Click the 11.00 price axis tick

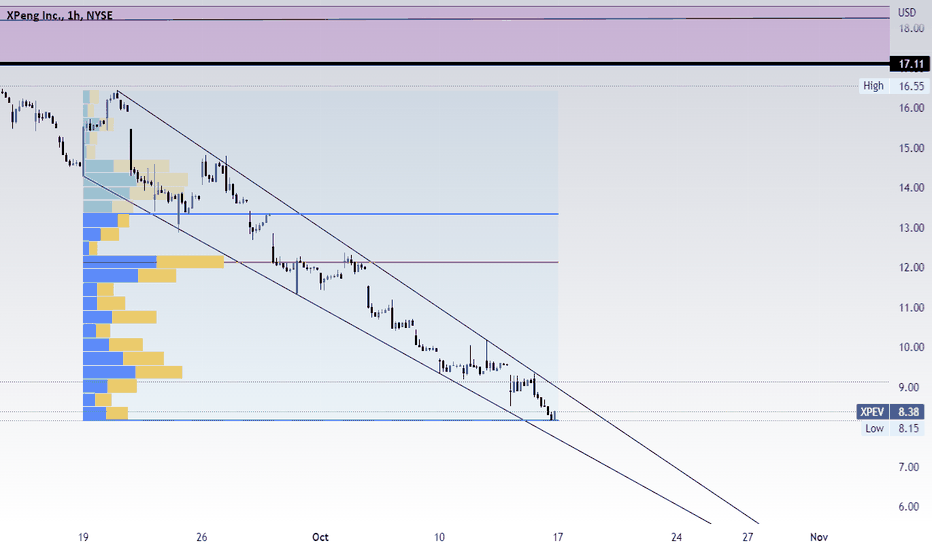click(911, 307)
